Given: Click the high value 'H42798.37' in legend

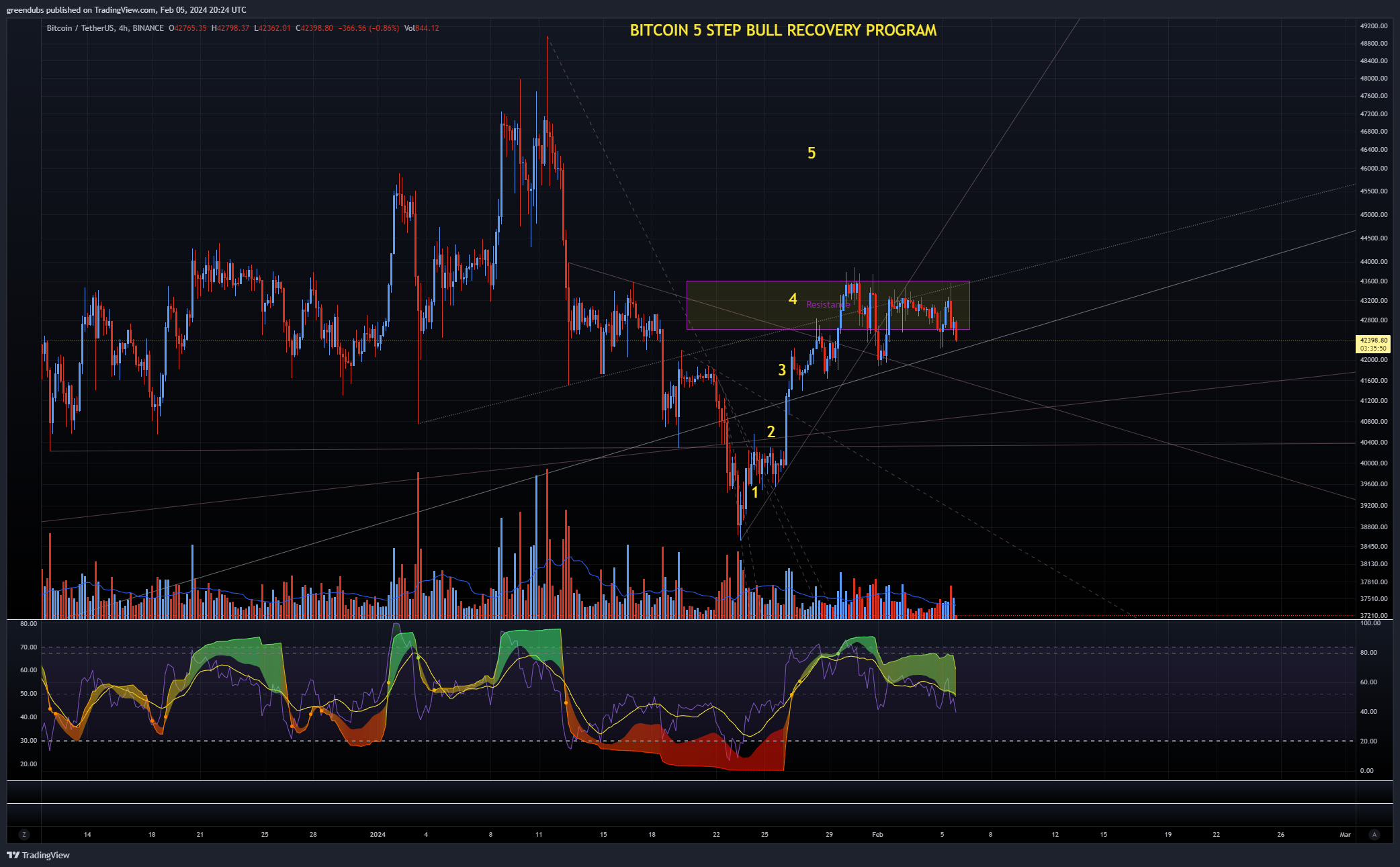Looking at the screenshot, I should click(230, 28).
